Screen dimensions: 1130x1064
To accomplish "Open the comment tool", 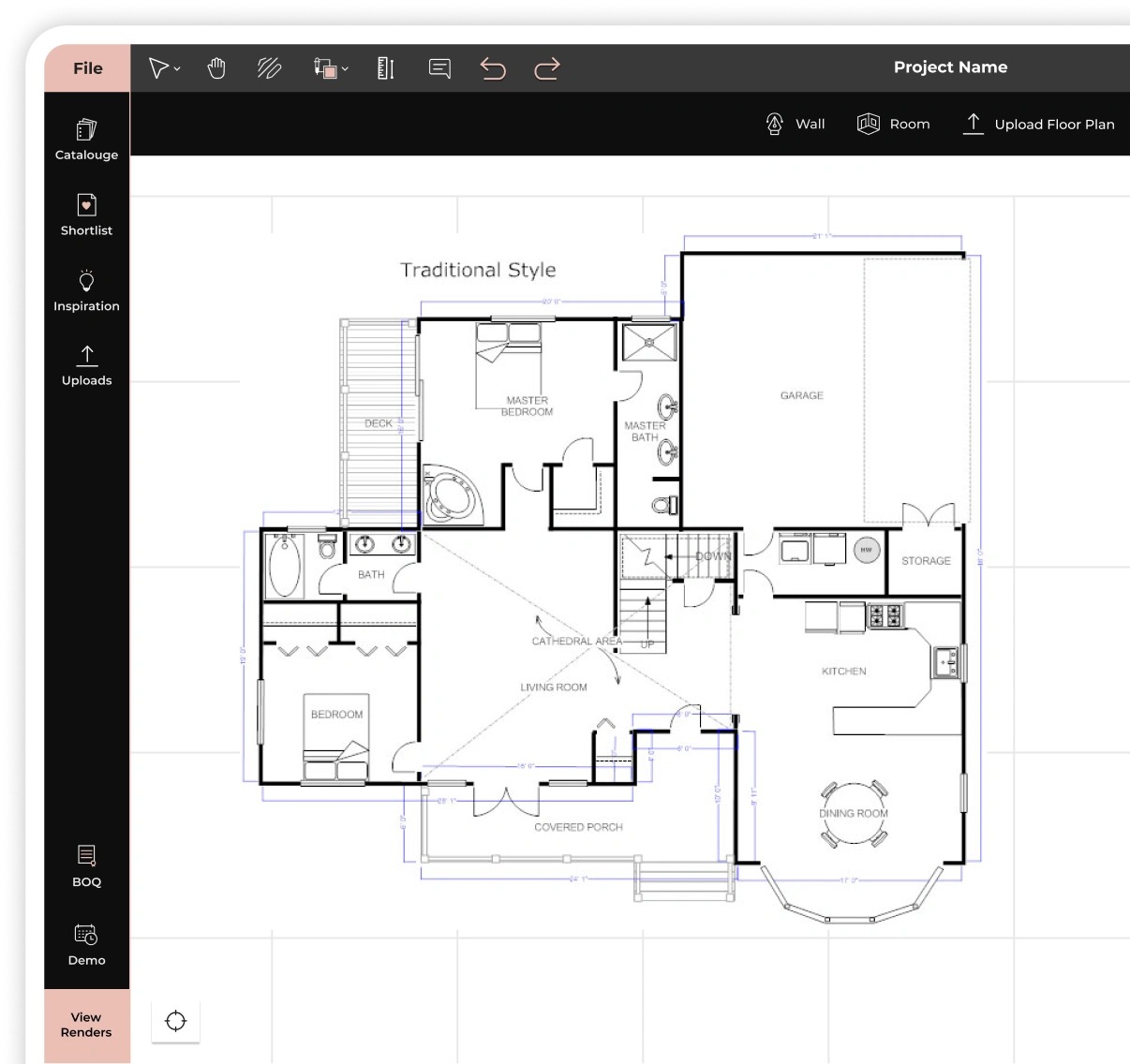I will click(x=439, y=68).
